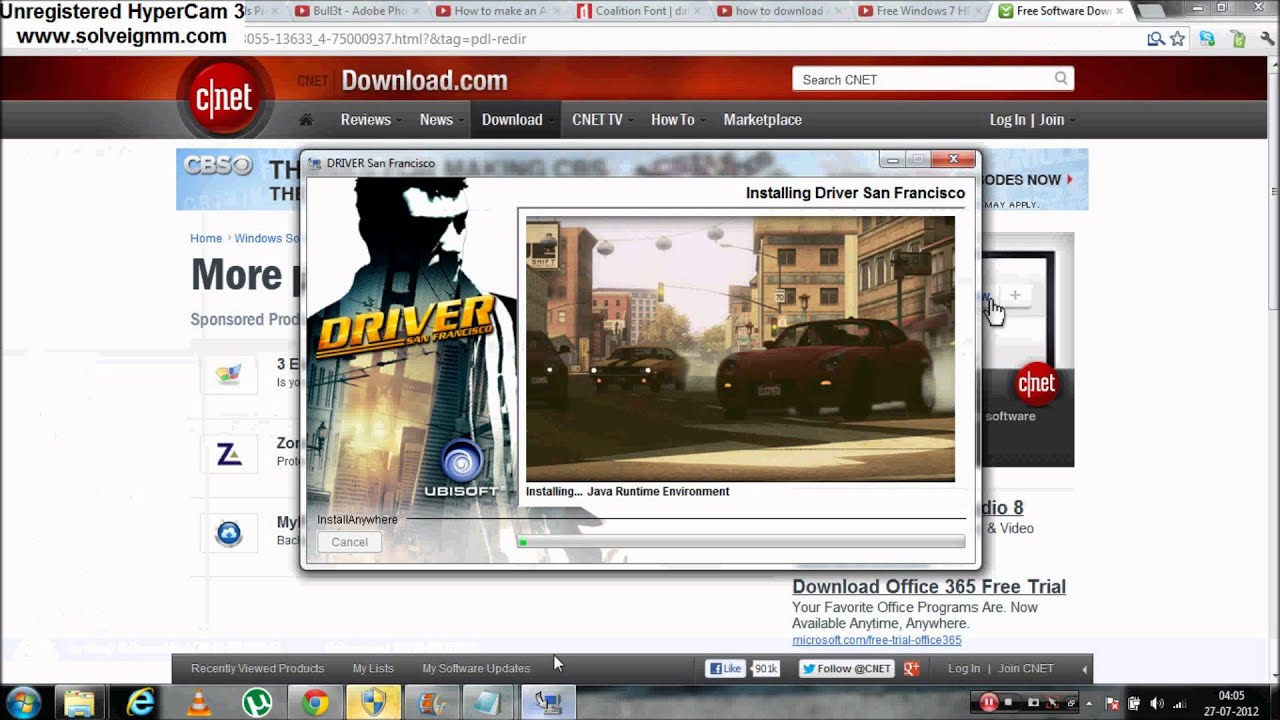Click Join CNET in bottom bar
Viewport: 1280px width, 720px height.
(x=1026, y=668)
